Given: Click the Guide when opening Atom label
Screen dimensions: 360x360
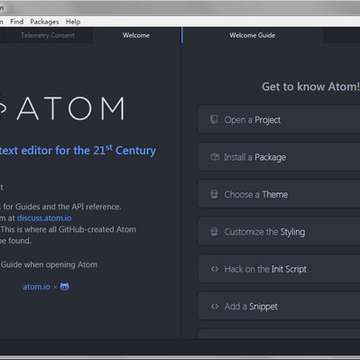Looking at the screenshot, I should coord(49,265).
